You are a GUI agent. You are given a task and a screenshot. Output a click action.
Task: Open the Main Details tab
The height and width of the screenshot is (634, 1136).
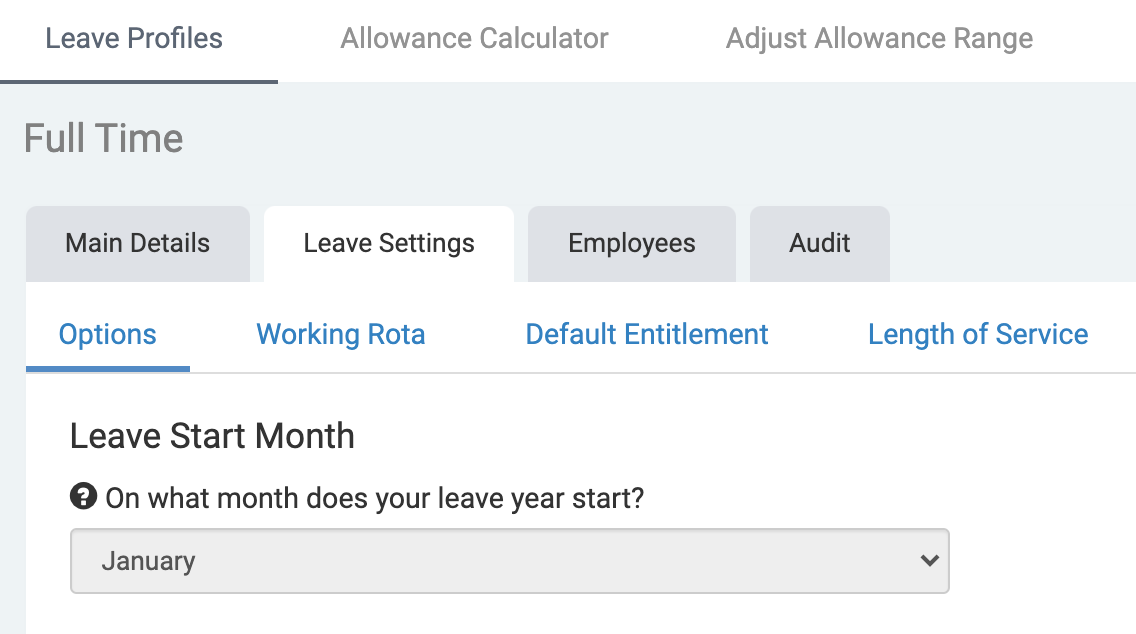click(137, 243)
